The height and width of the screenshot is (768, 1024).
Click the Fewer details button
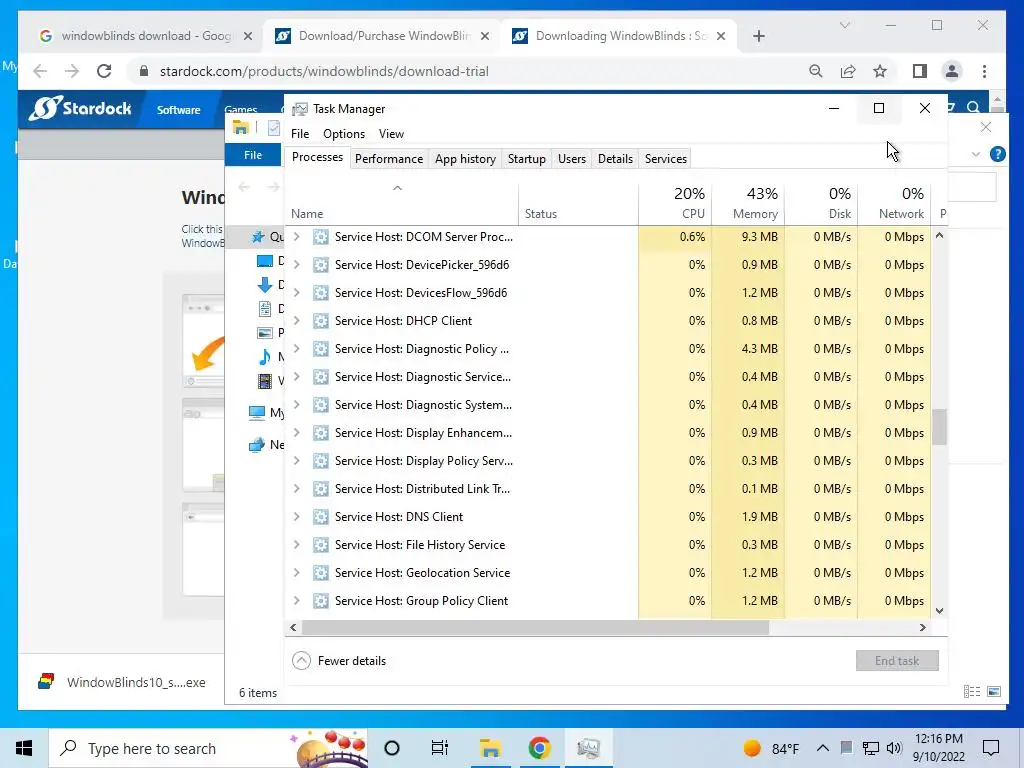(339, 661)
